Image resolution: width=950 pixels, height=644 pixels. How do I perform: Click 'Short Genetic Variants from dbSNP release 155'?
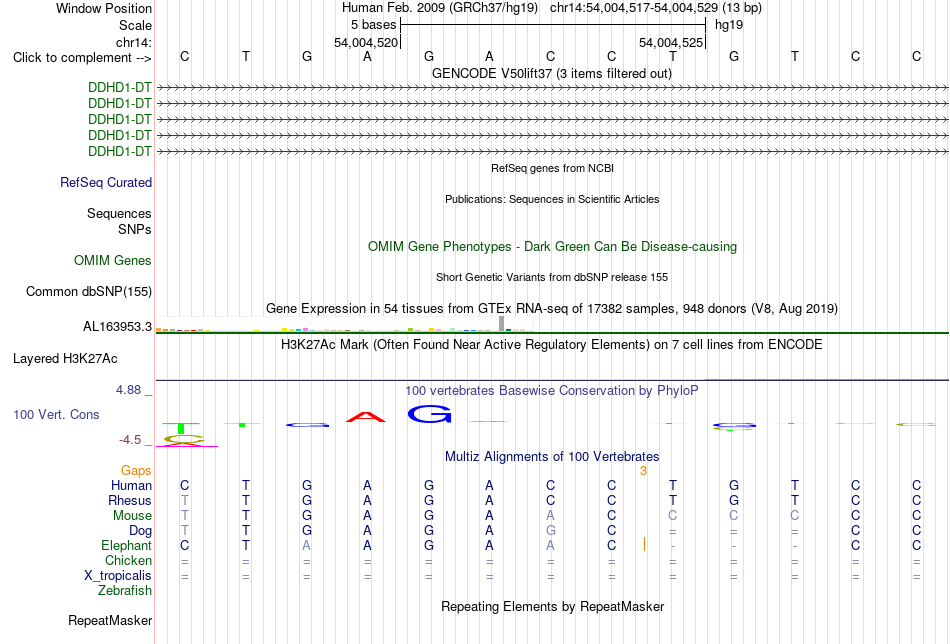point(552,277)
